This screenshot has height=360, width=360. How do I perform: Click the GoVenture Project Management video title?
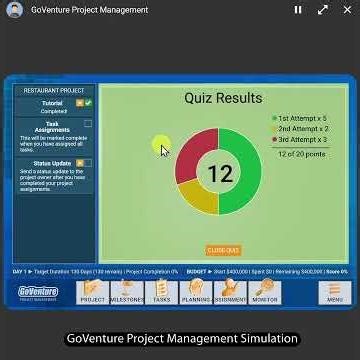click(x=90, y=10)
